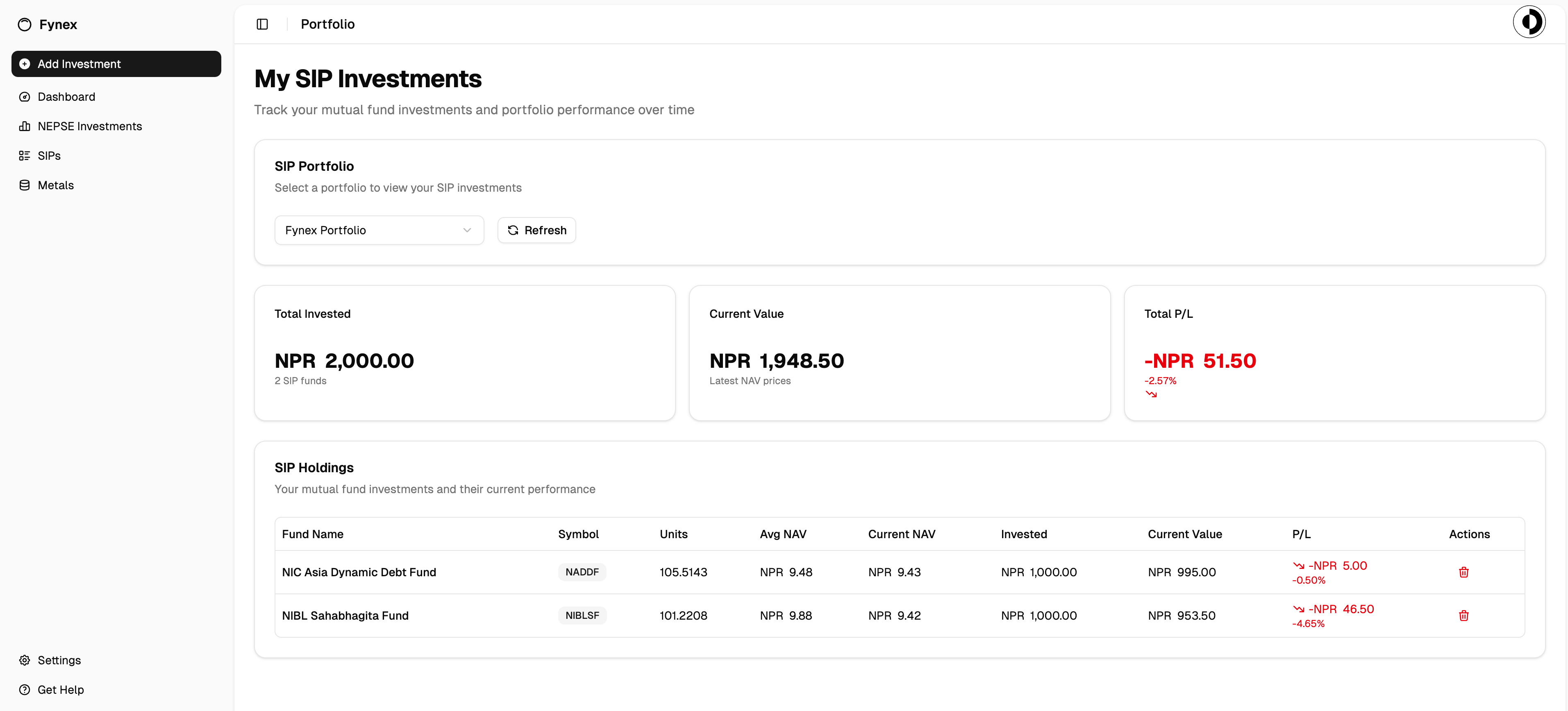
Task: Click the Fynex logo icon
Action: point(24,24)
